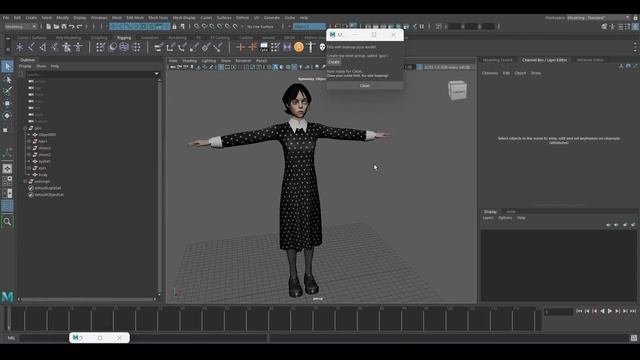Collapse the geo group in Outliner
This screenshot has width=640, height=360.
25,128
